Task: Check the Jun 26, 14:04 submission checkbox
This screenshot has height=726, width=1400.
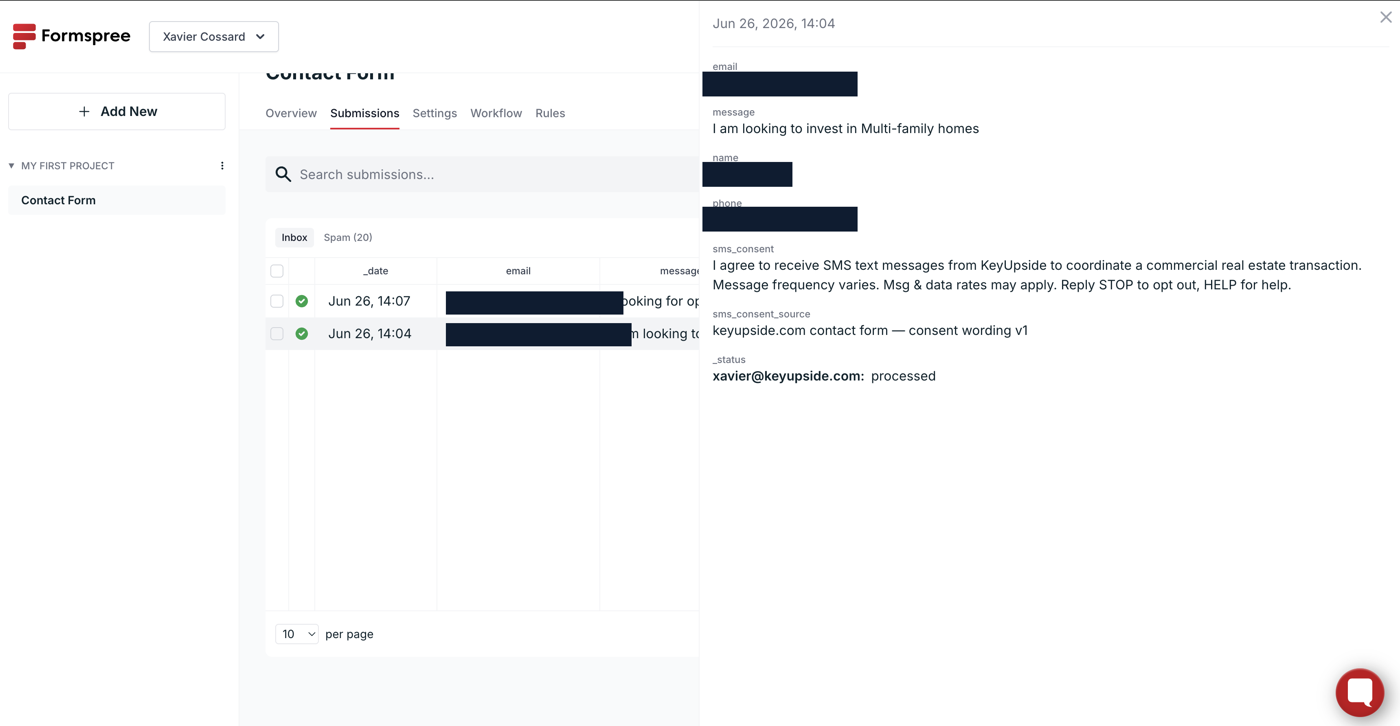Action: [277, 334]
